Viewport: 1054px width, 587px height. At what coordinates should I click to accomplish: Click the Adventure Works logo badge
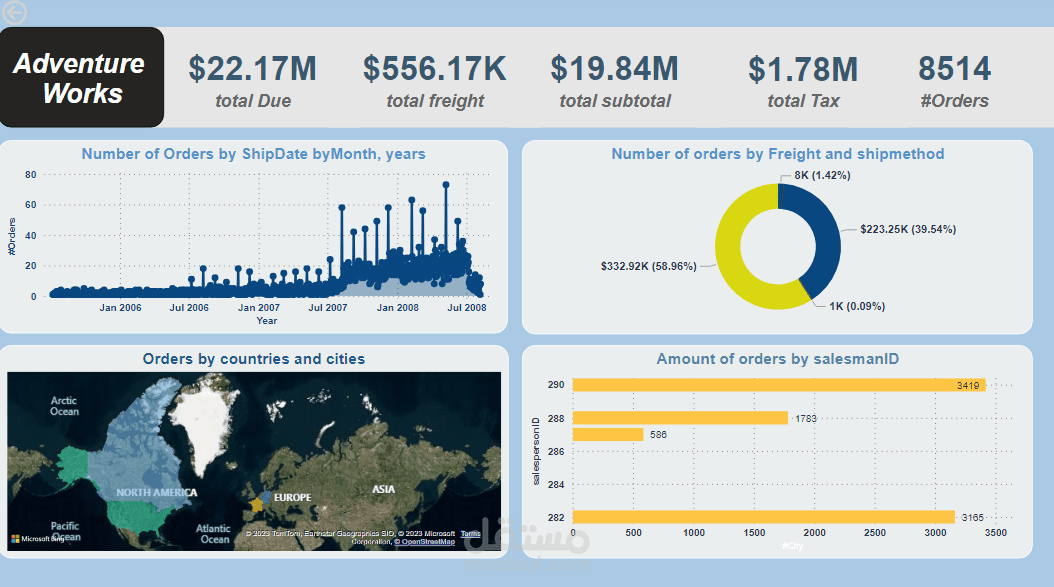pos(81,76)
